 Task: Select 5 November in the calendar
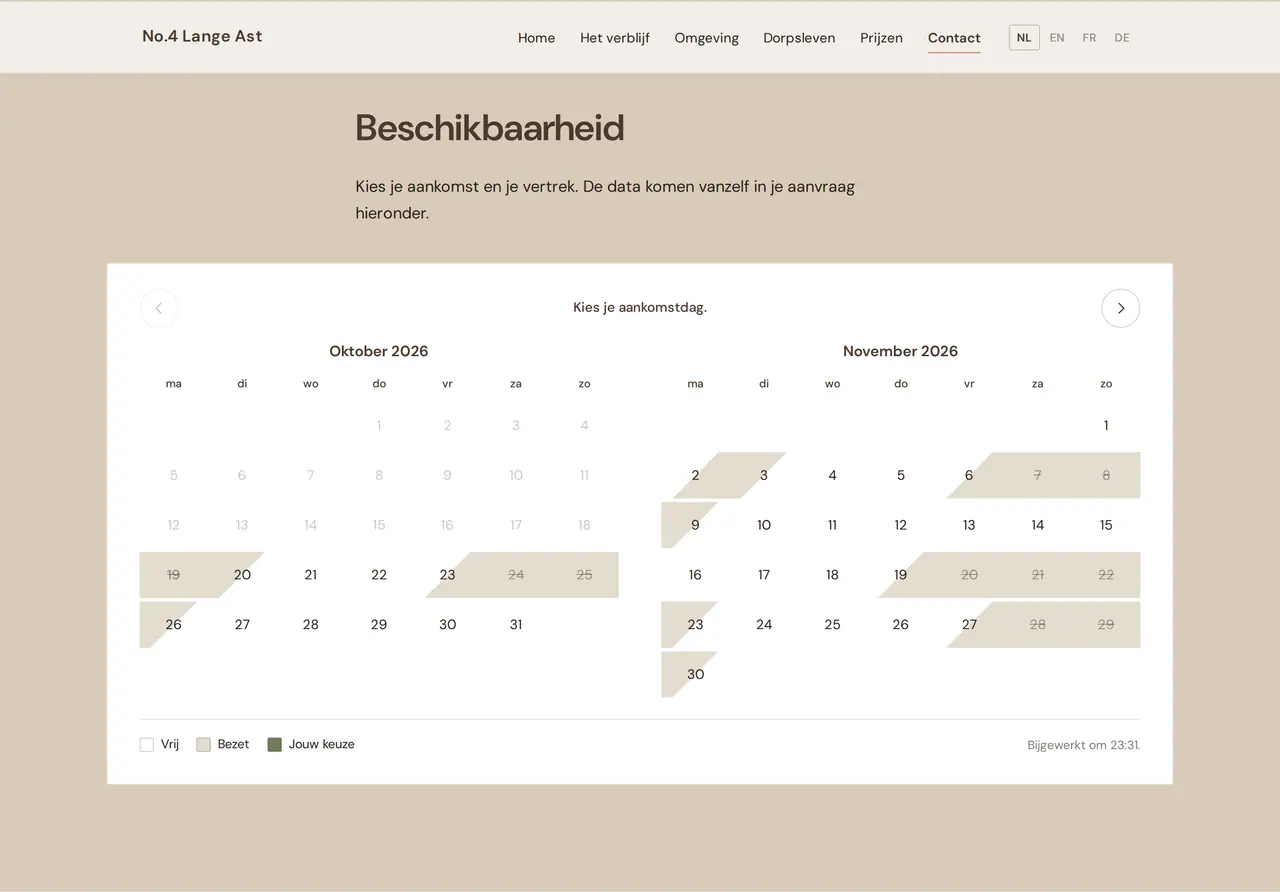(901, 475)
